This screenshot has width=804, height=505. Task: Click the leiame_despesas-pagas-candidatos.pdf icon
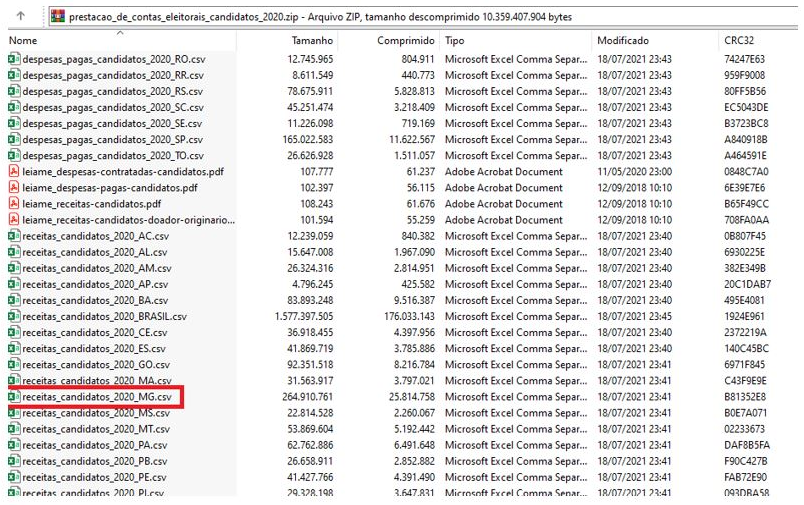pos(13,188)
